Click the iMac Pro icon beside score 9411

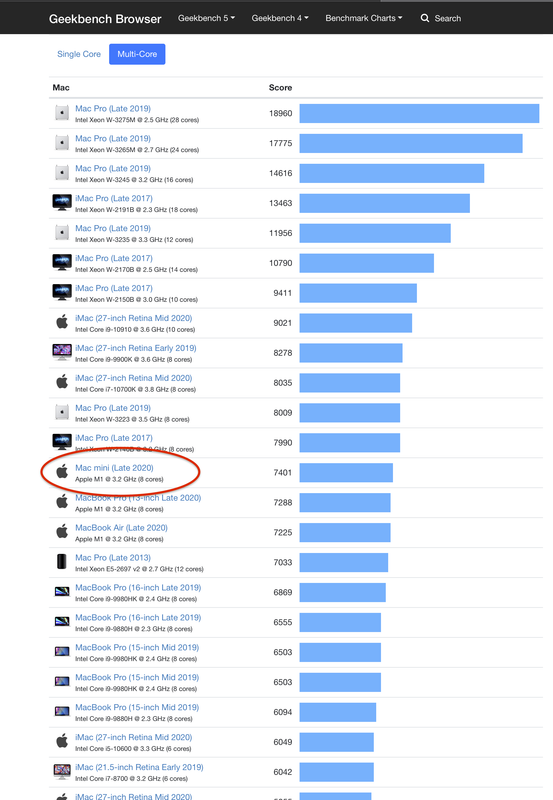62,292
